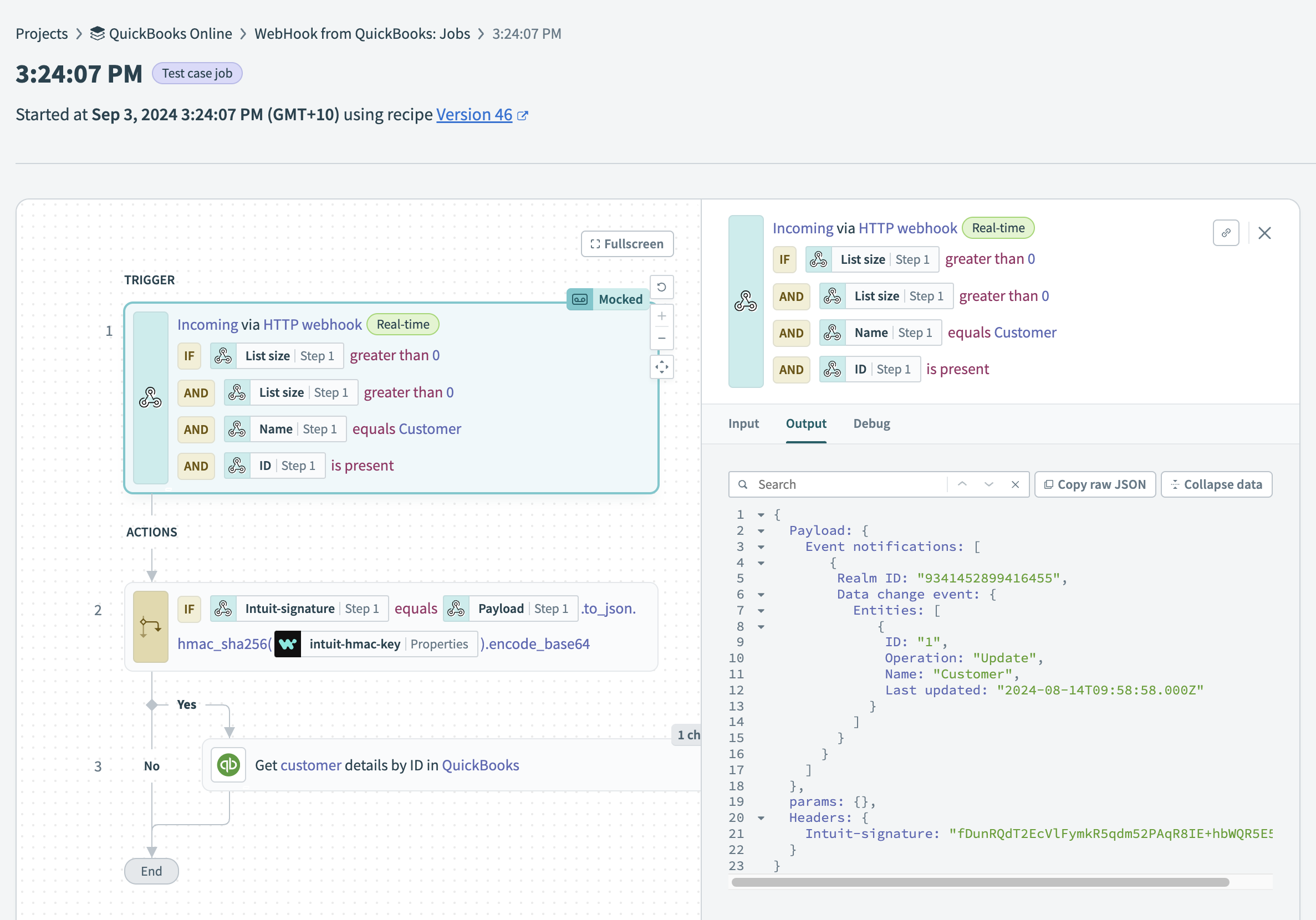Collapse object on JSON line 4
This screenshot has height=920, width=1316.
[x=761, y=563]
